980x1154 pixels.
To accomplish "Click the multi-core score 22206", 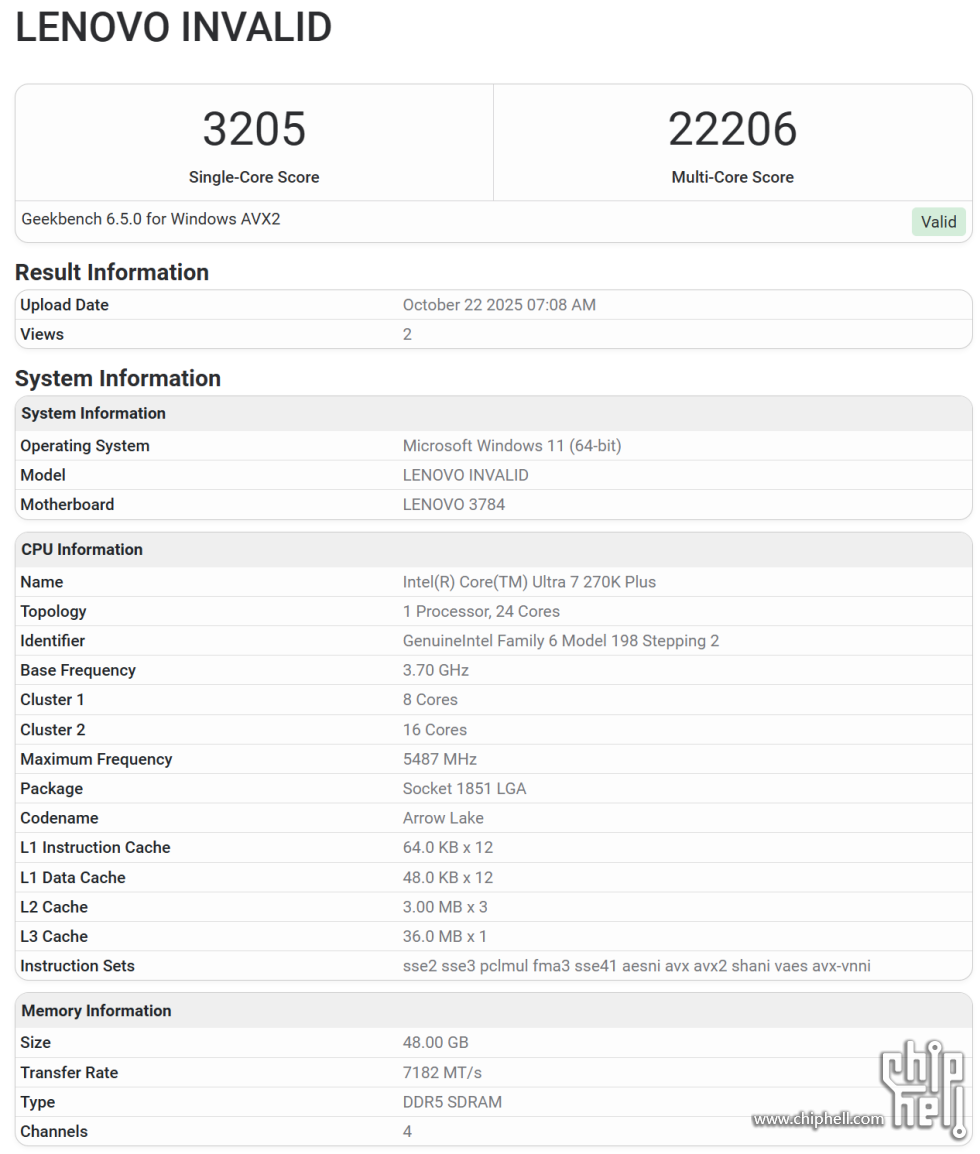I will tap(732, 129).
